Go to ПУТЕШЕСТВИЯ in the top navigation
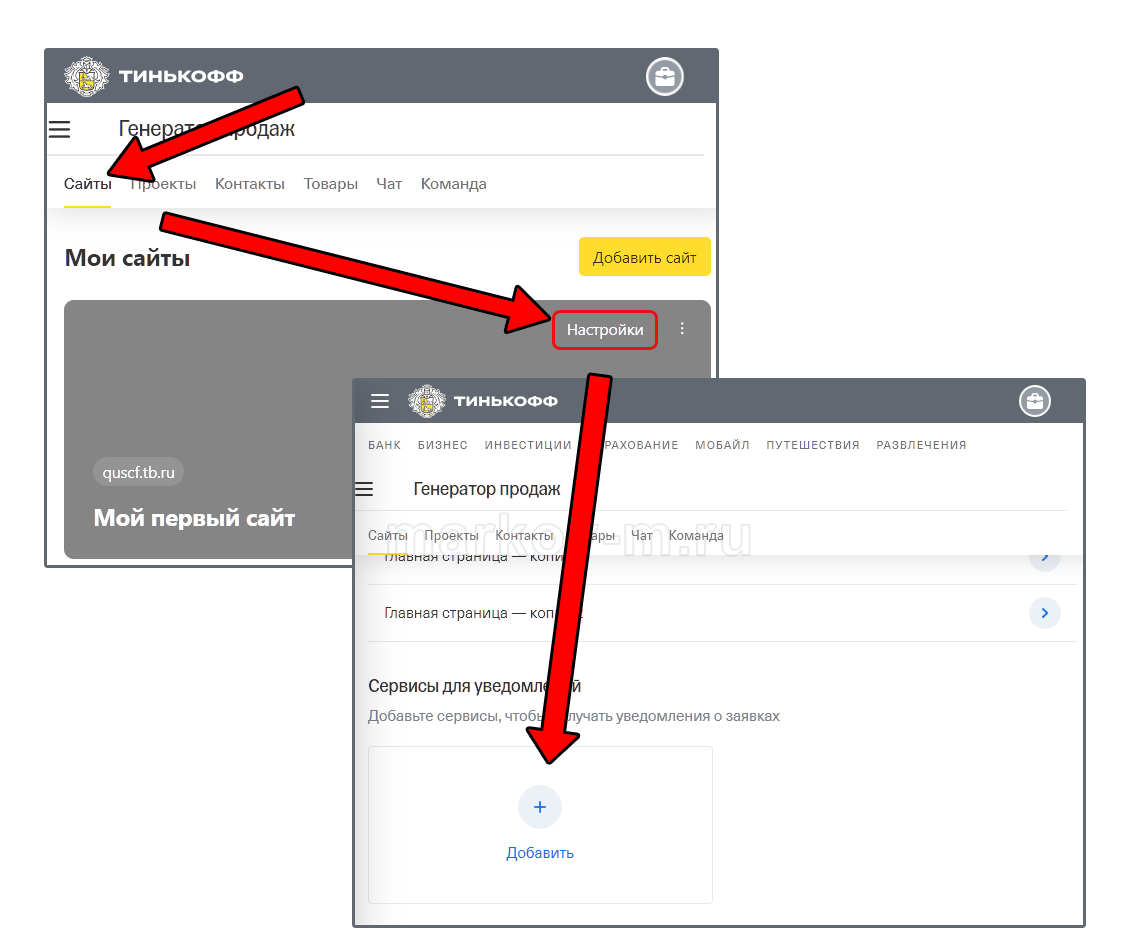 coord(812,445)
